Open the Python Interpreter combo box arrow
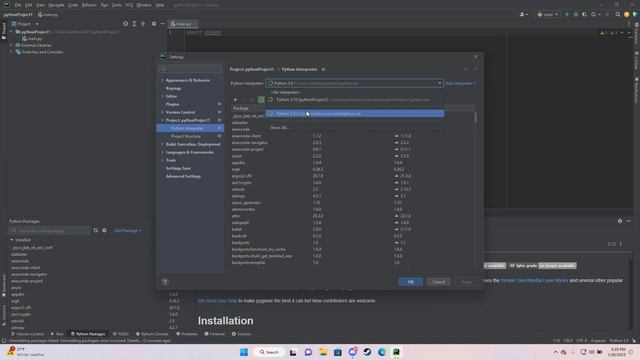 pos(440,83)
